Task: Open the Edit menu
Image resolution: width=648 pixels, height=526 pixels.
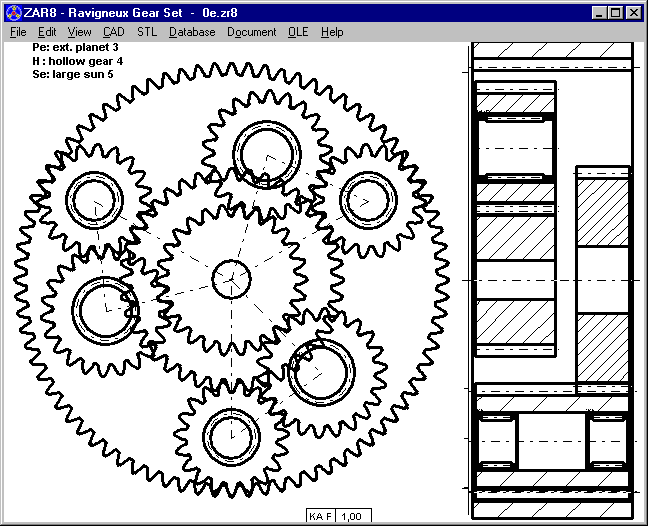Action: 47,32
